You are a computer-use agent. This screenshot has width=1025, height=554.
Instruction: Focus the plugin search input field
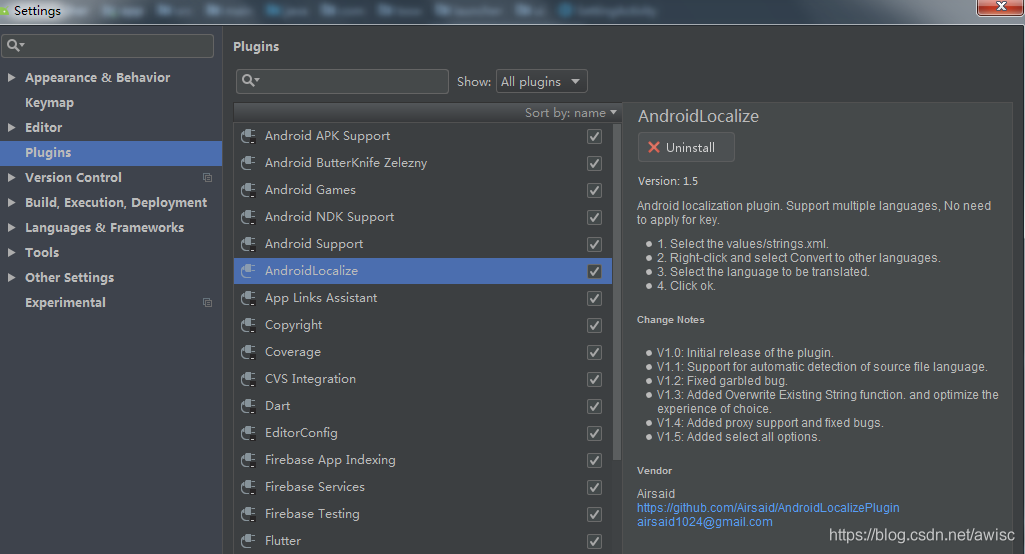[342, 81]
